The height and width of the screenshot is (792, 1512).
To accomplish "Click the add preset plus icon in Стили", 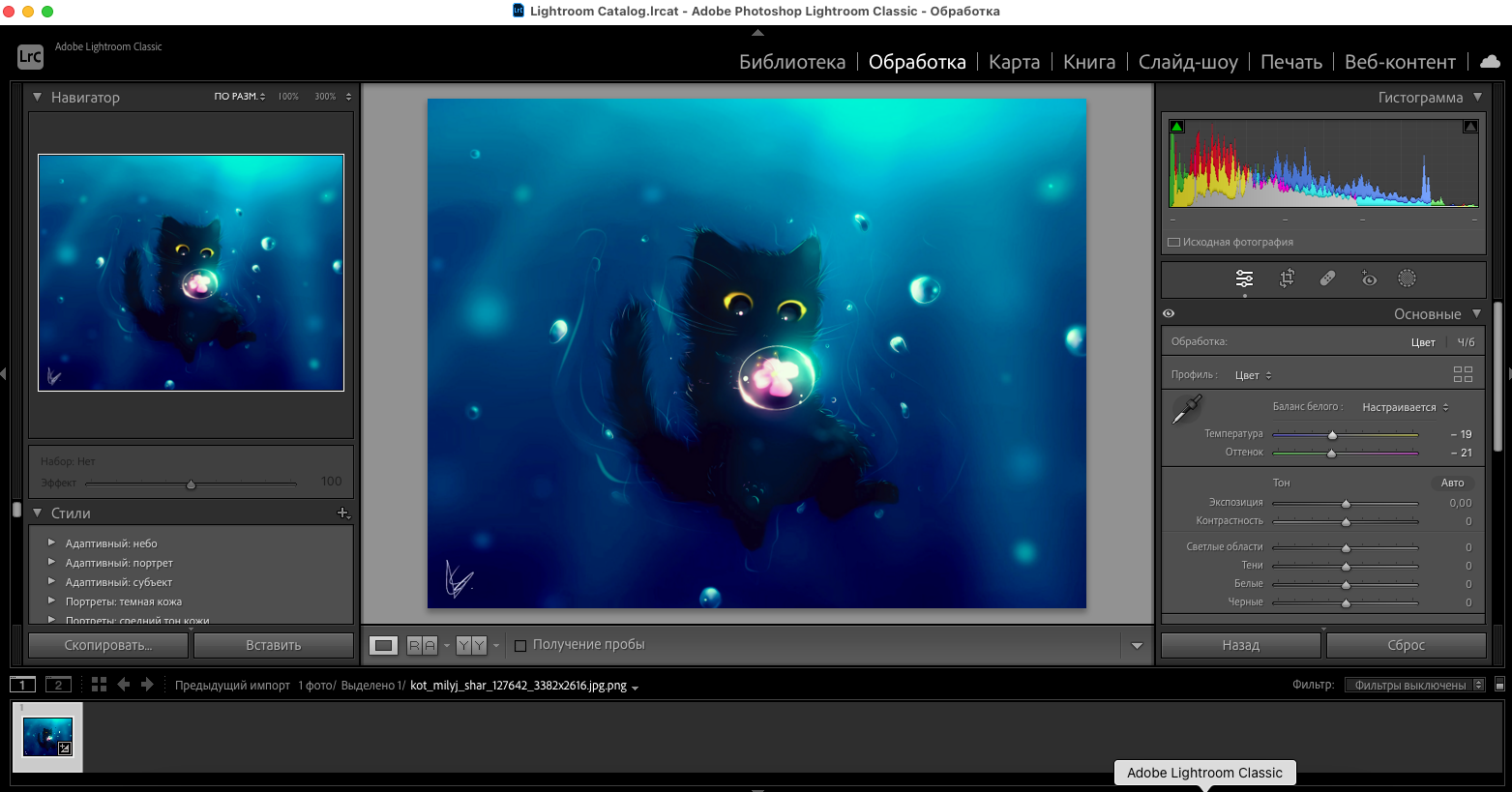I will [x=342, y=513].
